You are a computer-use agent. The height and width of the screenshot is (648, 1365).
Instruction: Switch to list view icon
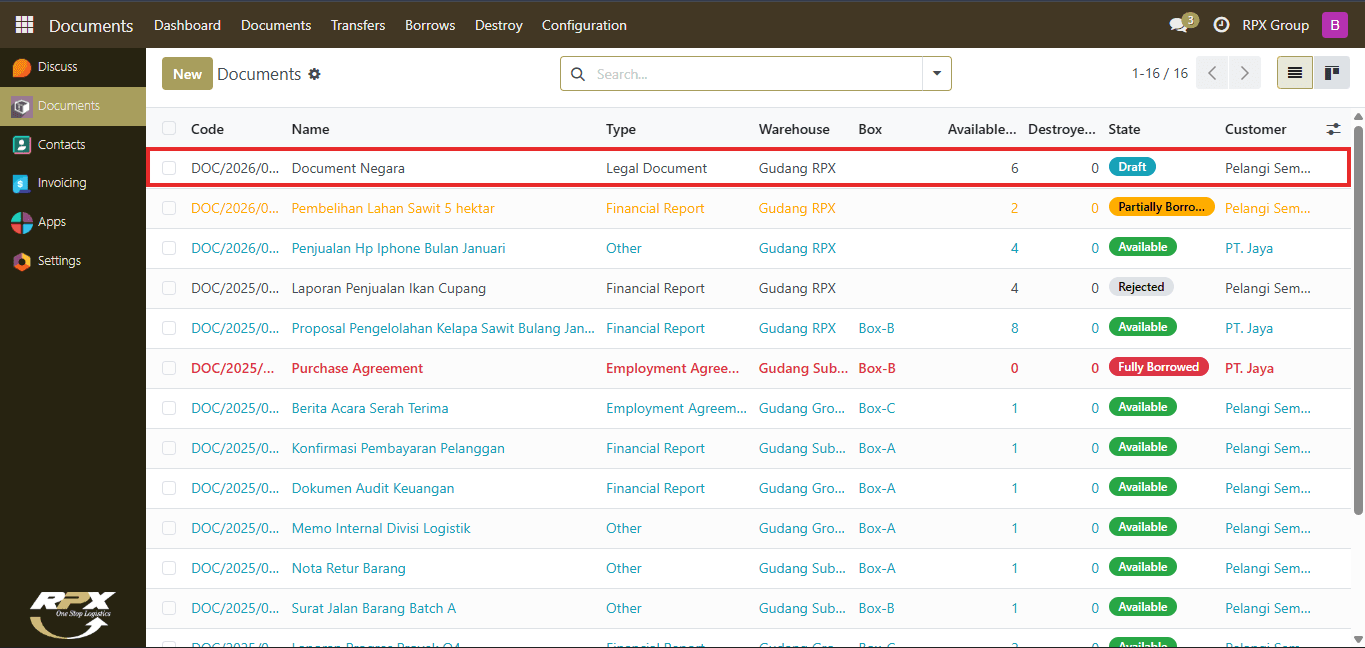pos(1294,73)
